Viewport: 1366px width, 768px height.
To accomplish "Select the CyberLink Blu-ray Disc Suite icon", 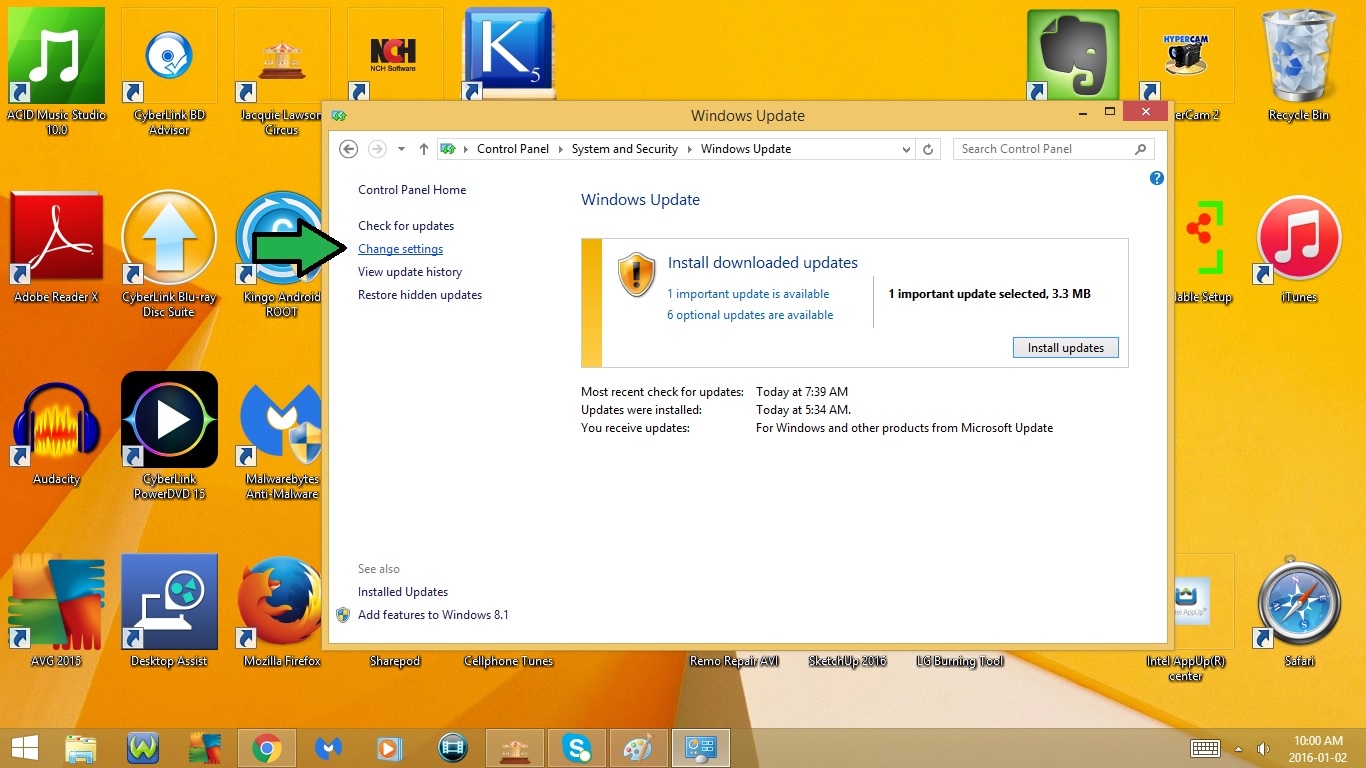I will tap(169, 254).
